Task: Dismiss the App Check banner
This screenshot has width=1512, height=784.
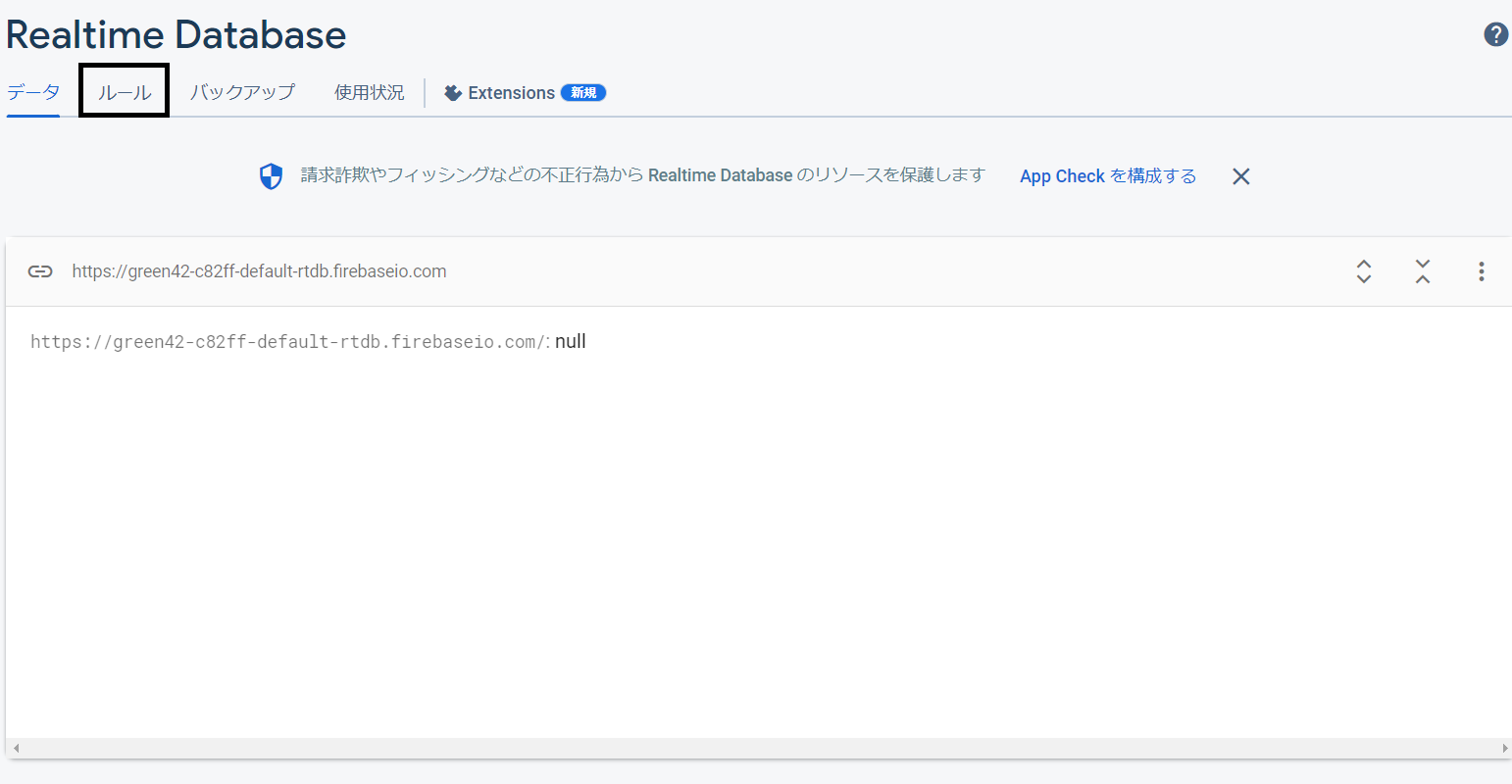Action: click(x=1241, y=176)
